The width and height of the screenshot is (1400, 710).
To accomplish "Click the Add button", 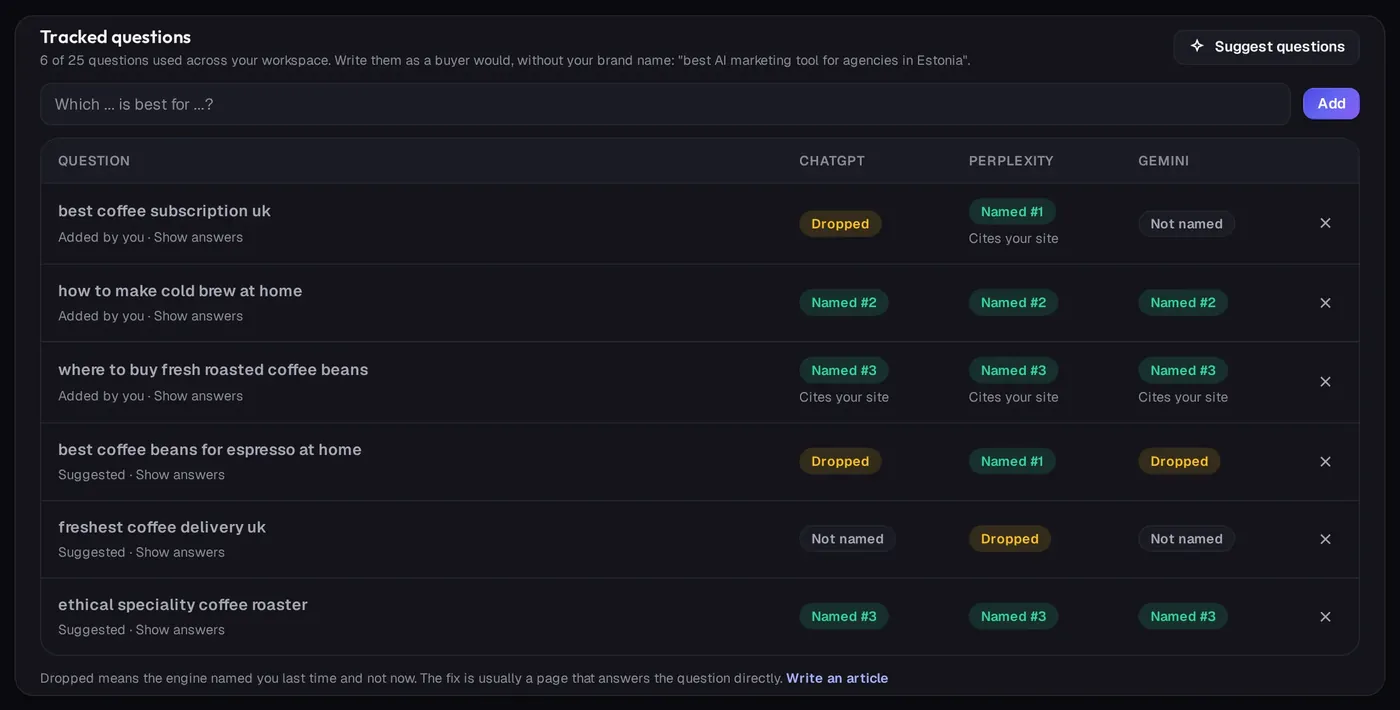I will pos(1331,104).
